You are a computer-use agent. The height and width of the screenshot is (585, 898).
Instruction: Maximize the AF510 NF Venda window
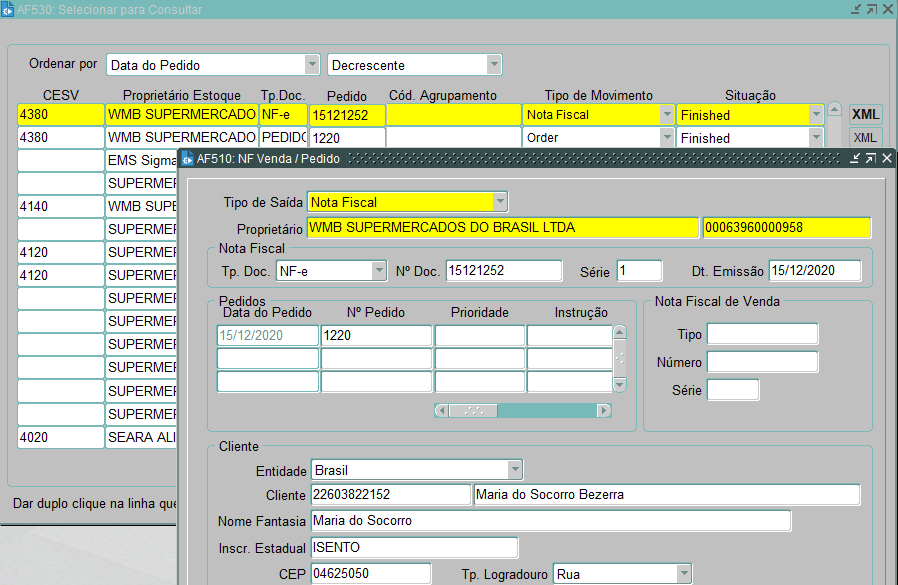tap(870, 158)
